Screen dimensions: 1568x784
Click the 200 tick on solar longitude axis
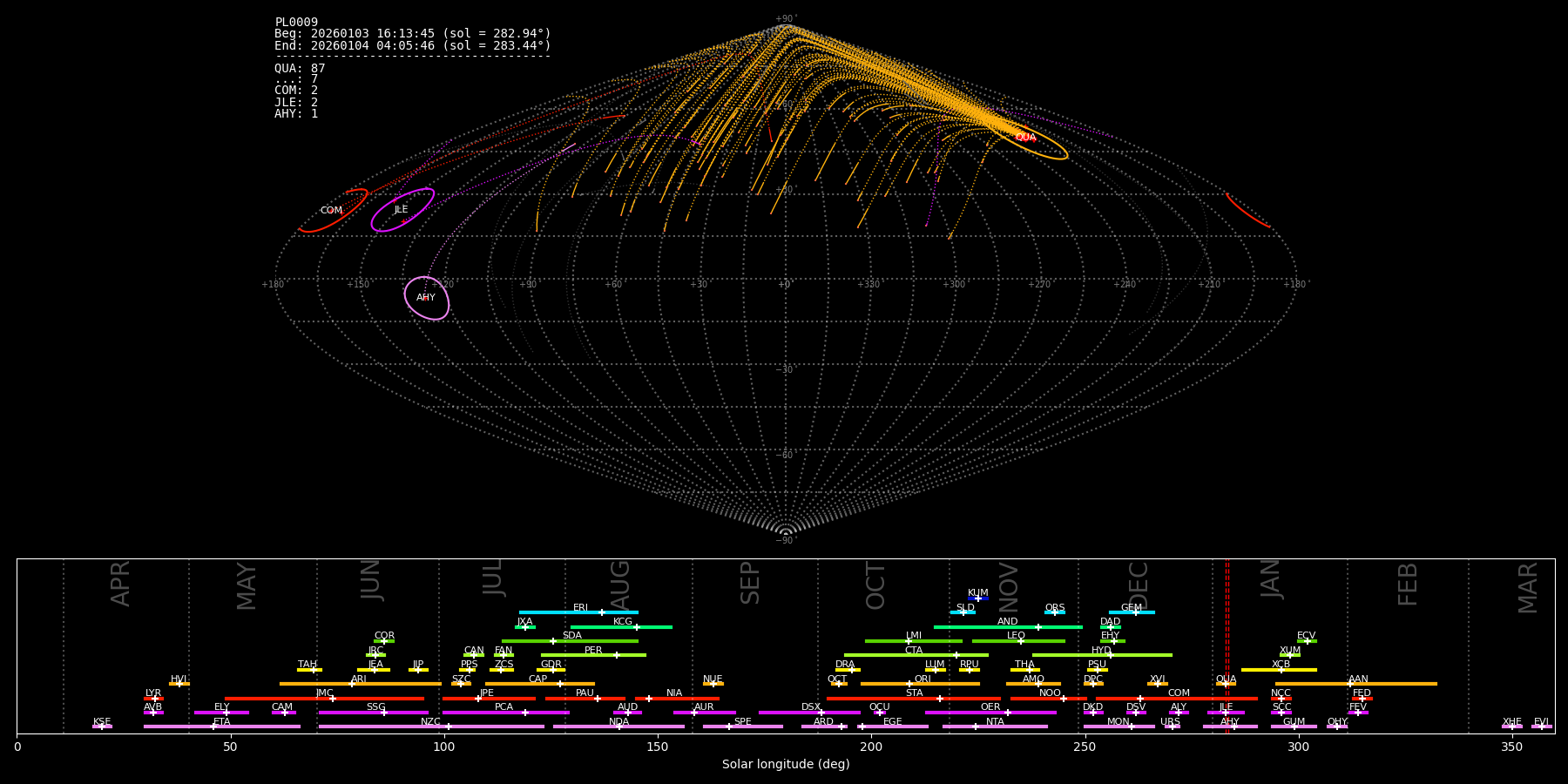click(x=871, y=747)
